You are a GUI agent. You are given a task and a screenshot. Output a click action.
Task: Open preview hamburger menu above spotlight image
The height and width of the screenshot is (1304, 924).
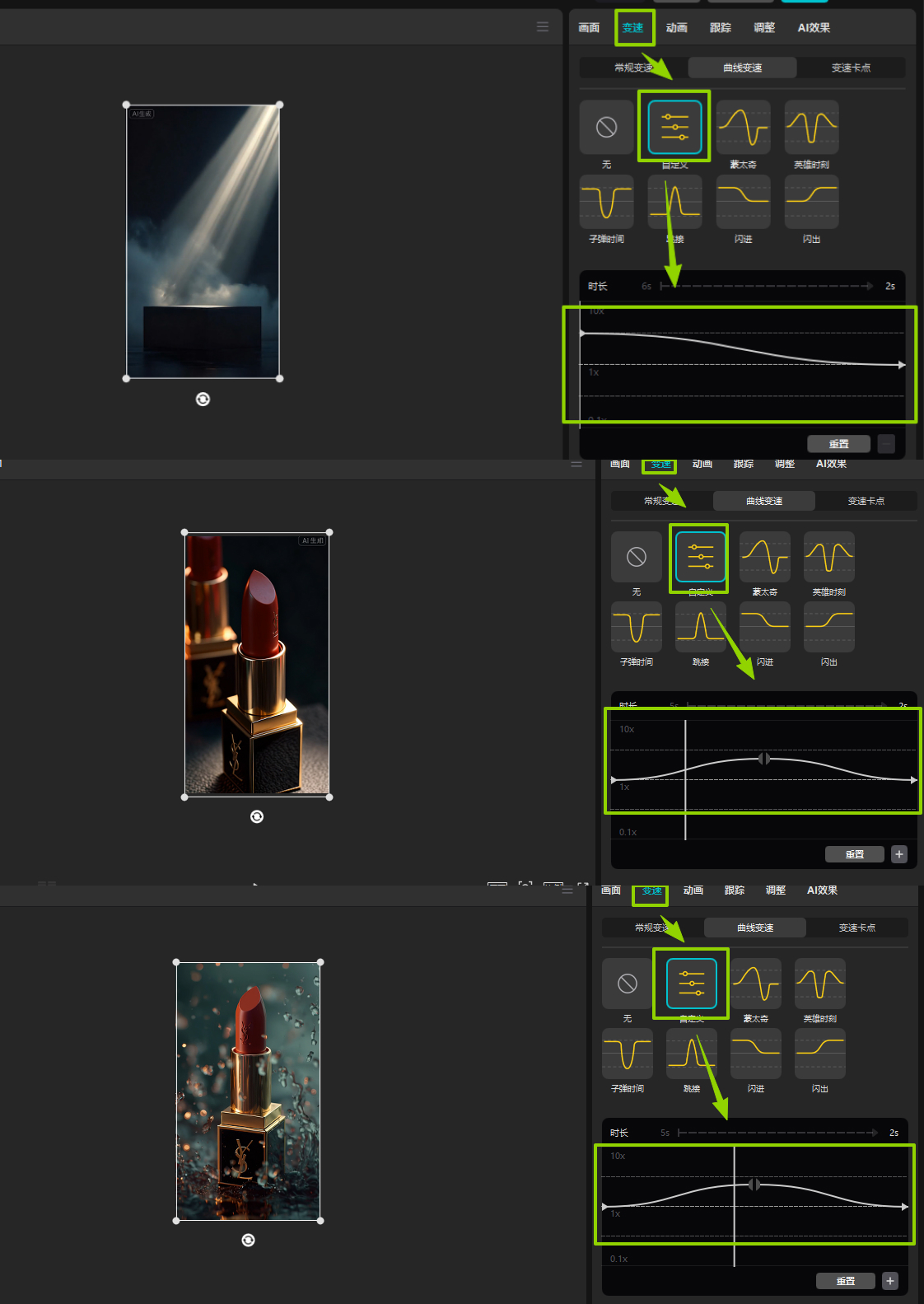tap(542, 27)
